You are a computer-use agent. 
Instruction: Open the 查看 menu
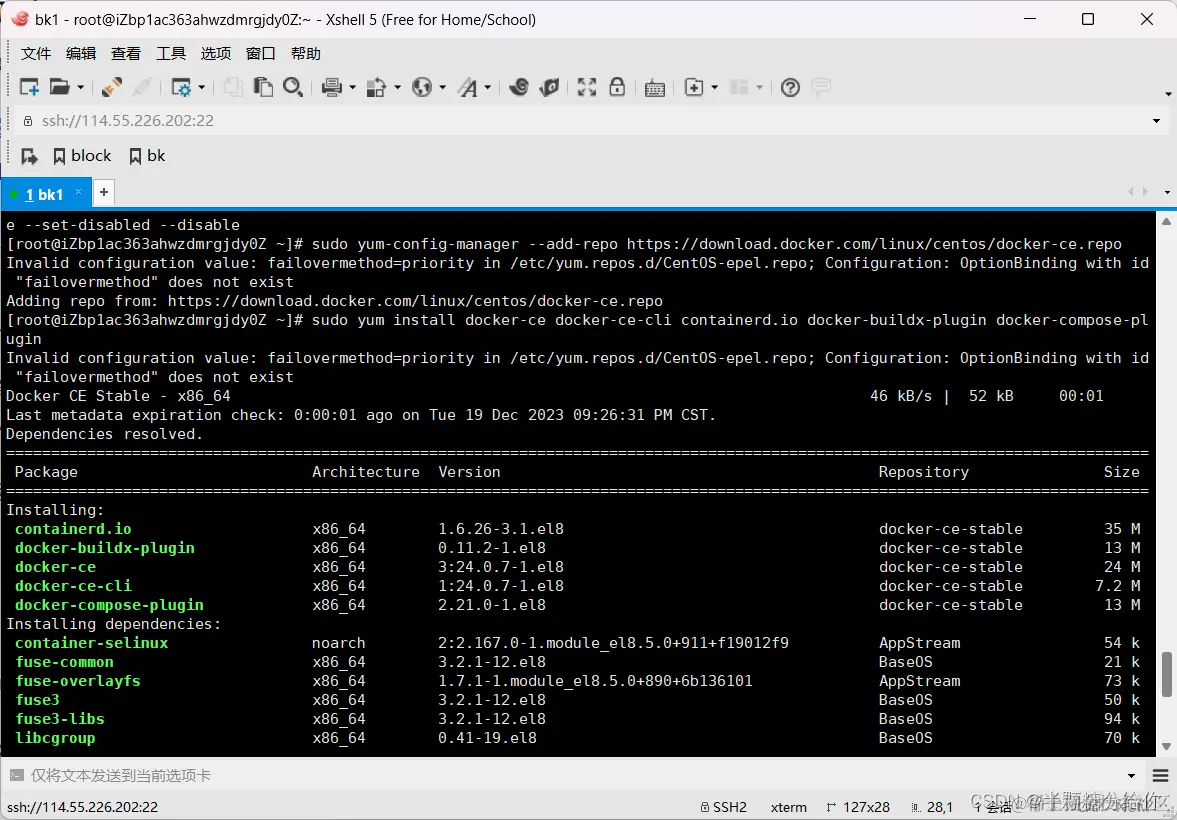125,53
